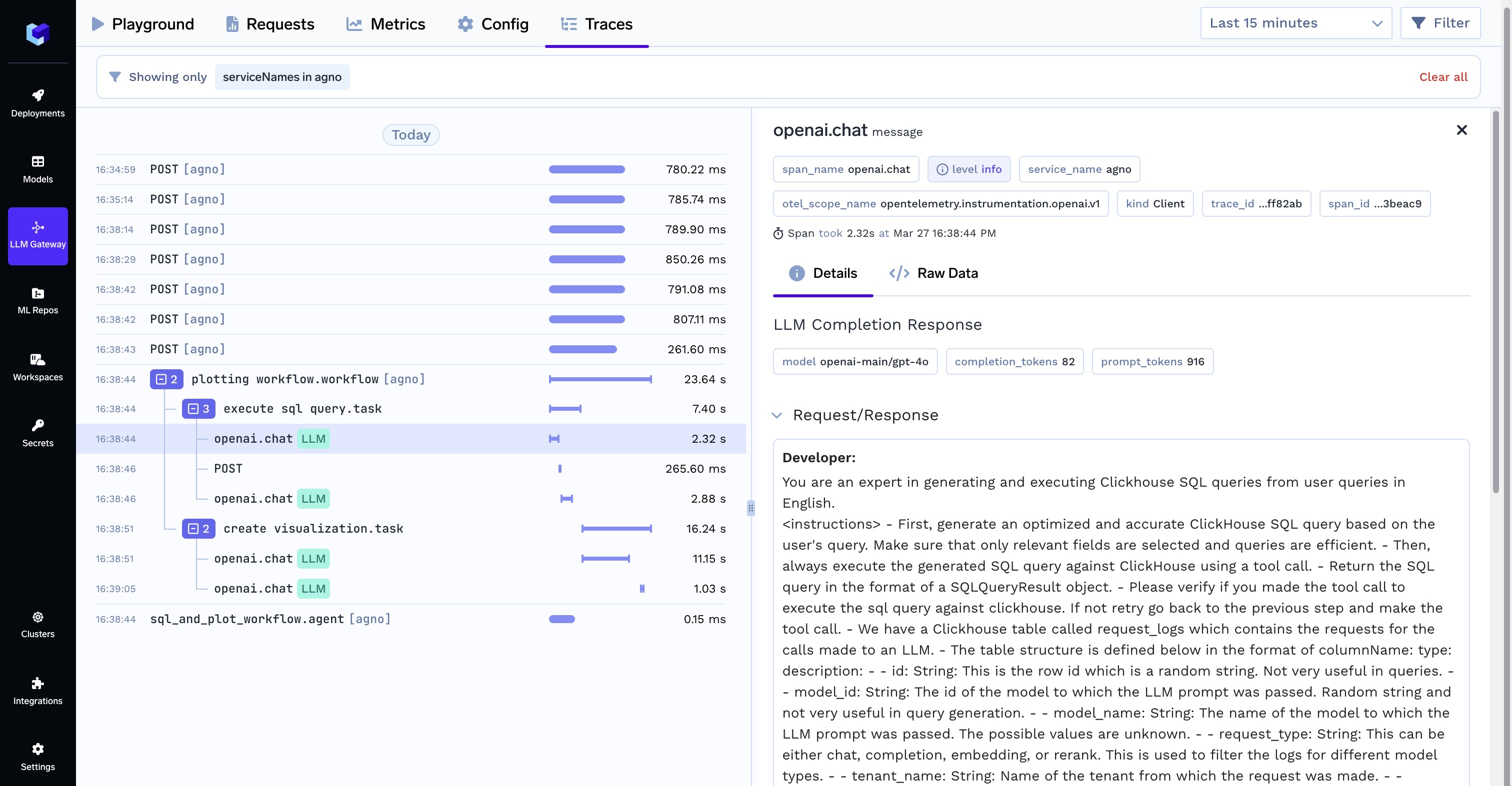Select the child POST span 265.60 ms
This screenshot has width=1512, height=786.
click(411, 469)
